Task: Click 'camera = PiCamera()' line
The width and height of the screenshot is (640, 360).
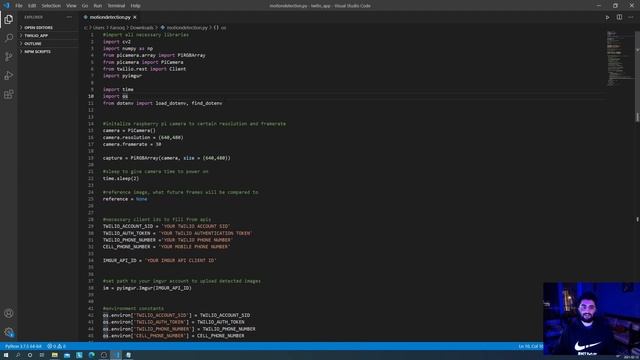Action: click(x=129, y=131)
